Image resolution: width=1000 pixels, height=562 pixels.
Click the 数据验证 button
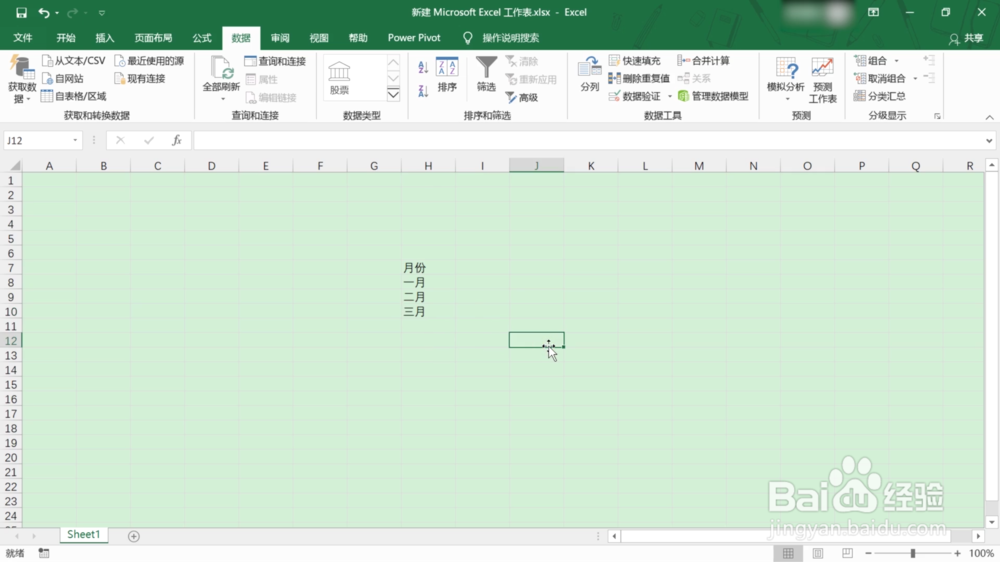click(x=635, y=96)
